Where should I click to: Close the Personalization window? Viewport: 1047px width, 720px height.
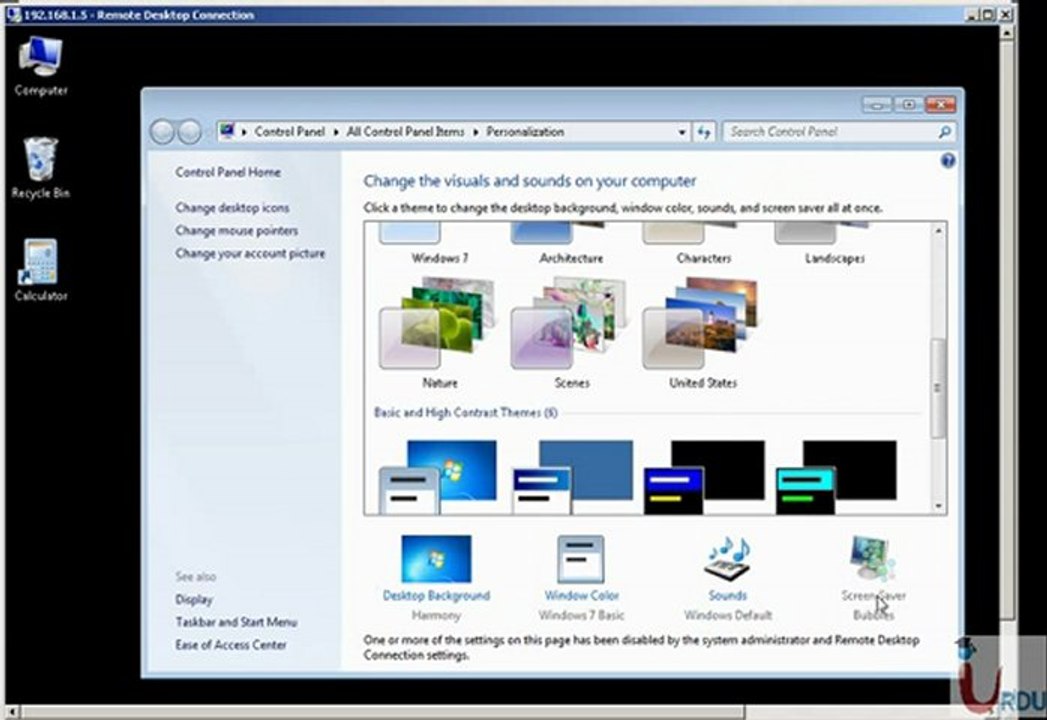tap(940, 105)
